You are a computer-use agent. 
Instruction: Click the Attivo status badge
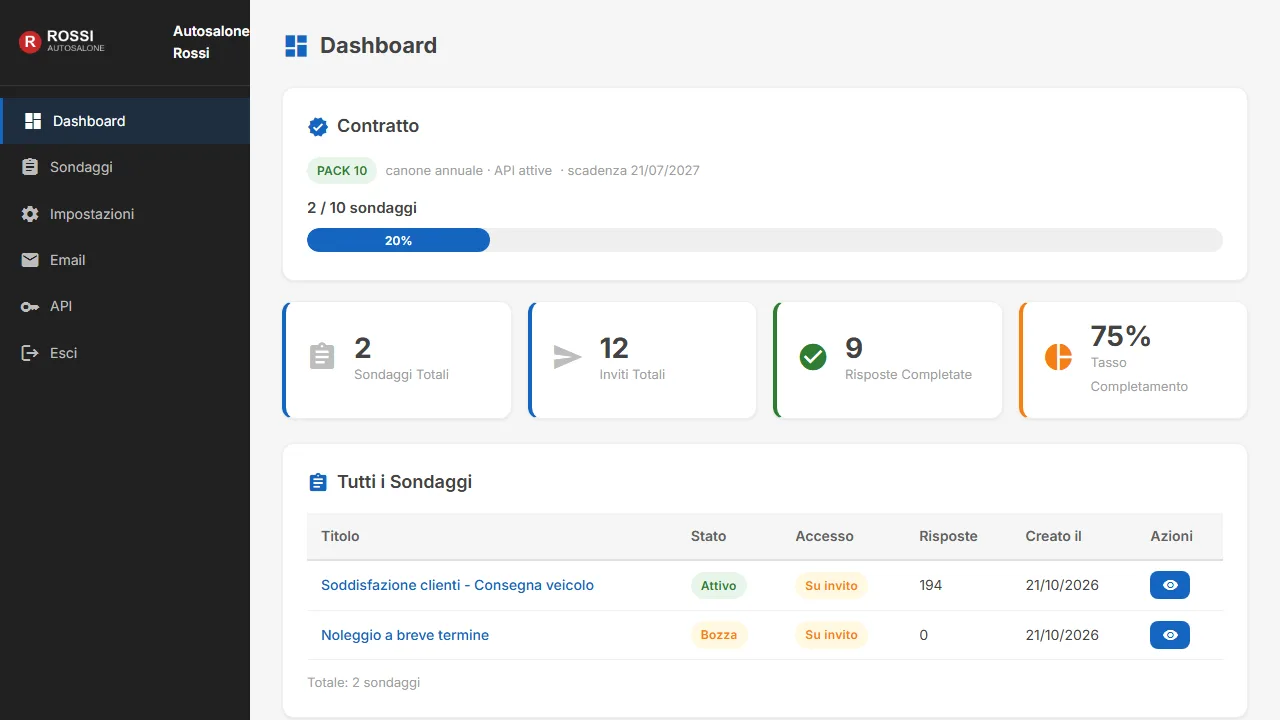pyautogui.click(x=718, y=586)
